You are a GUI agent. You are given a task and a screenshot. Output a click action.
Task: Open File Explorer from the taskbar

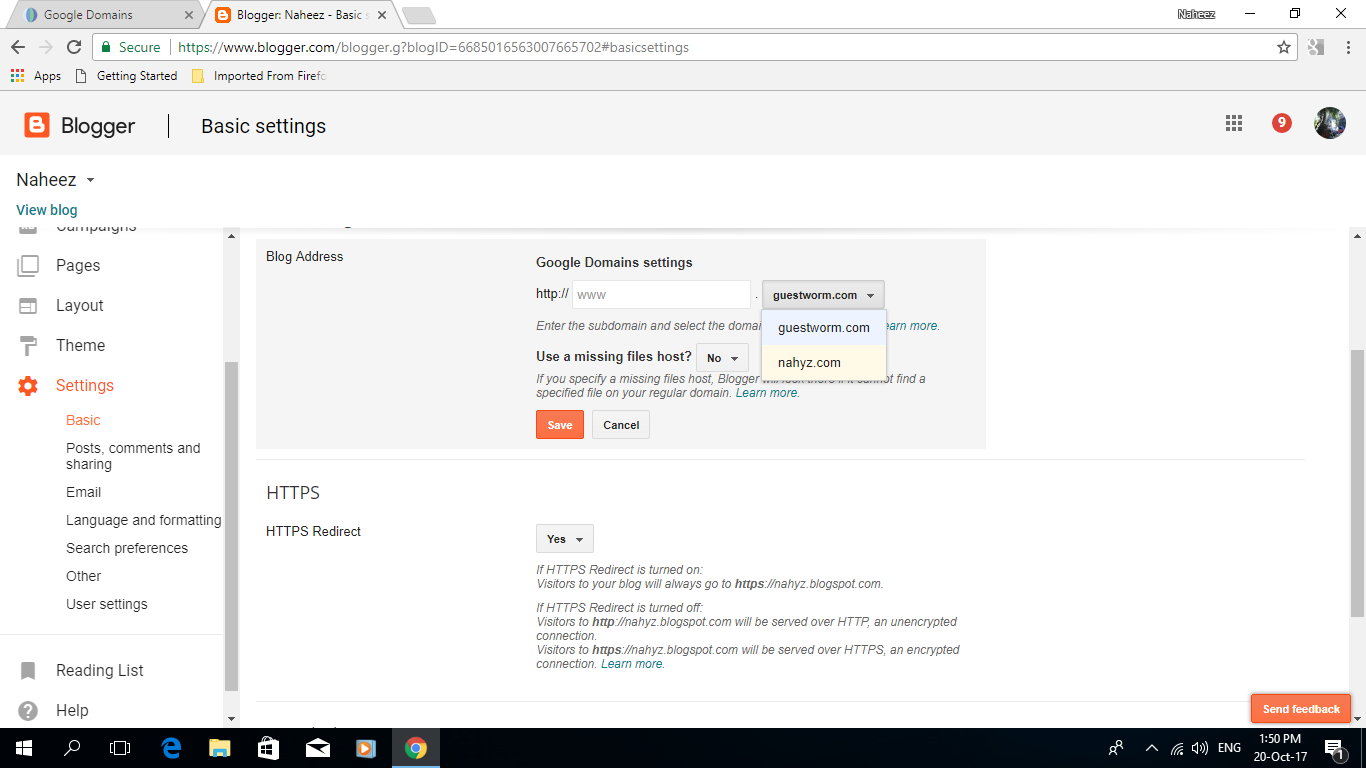220,748
